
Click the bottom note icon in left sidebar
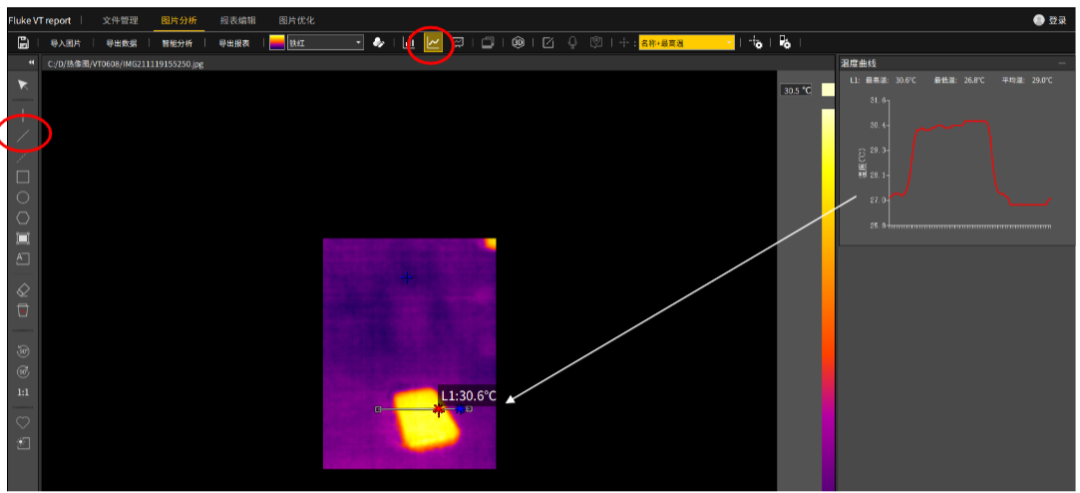click(23, 443)
